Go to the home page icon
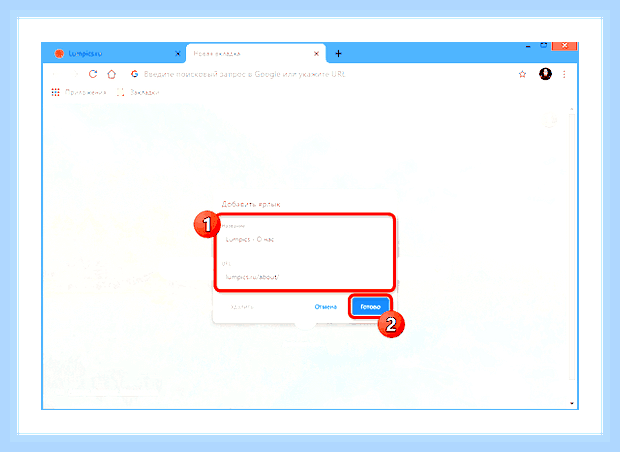The height and width of the screenshot is (452, 620). 112,74
